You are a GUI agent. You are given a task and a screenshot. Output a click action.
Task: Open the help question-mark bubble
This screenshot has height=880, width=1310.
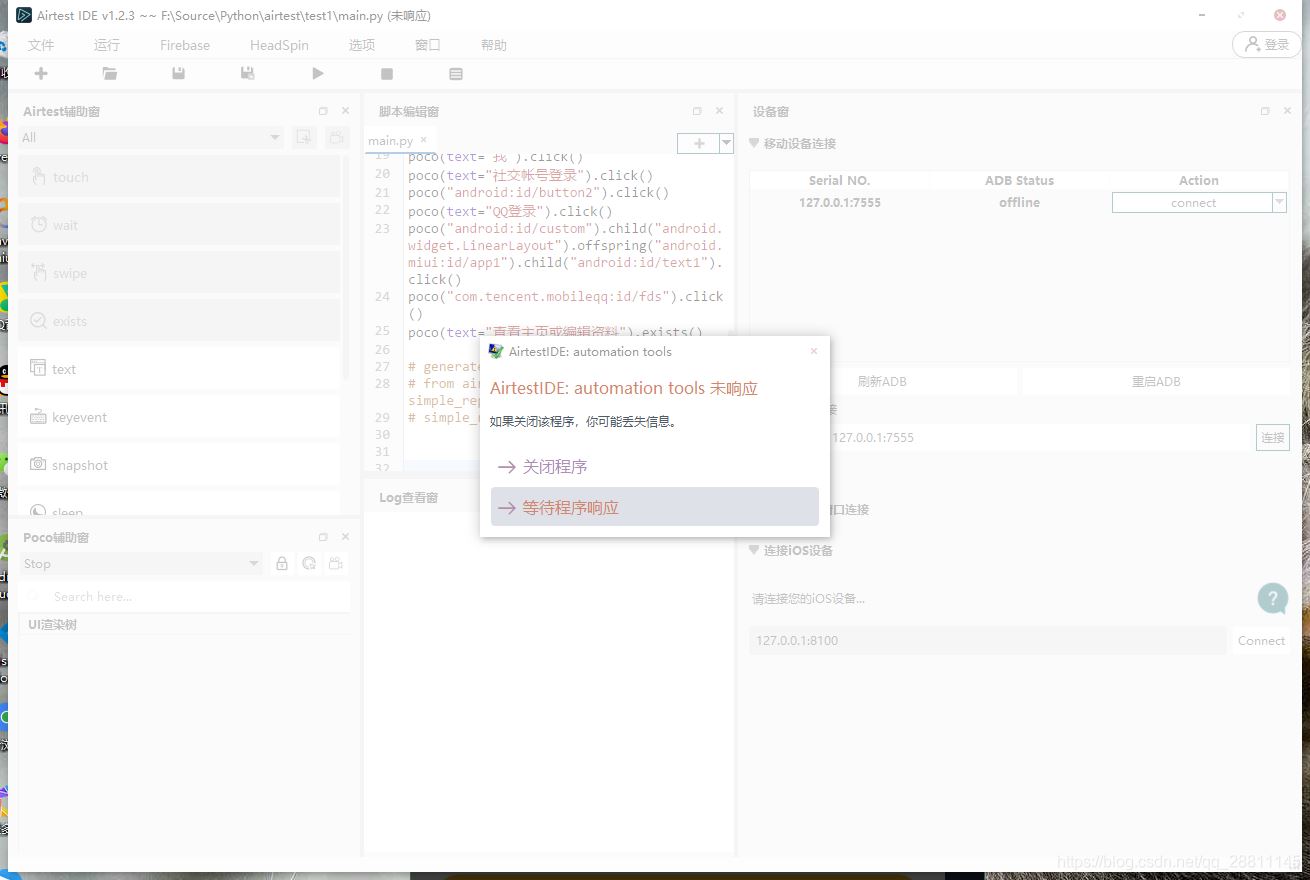click(x=1272, y=599)
